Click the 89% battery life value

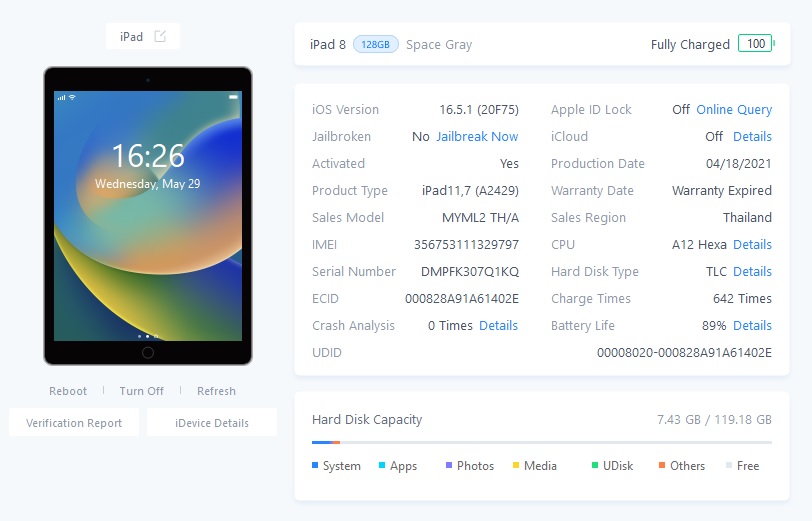(714, 326)
